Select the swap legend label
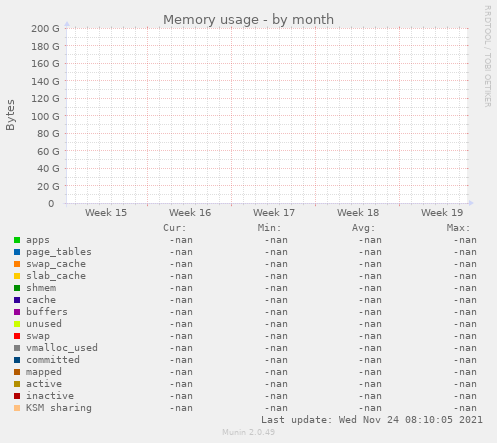The width and height of the screenshot is (497, 443). 38,336
